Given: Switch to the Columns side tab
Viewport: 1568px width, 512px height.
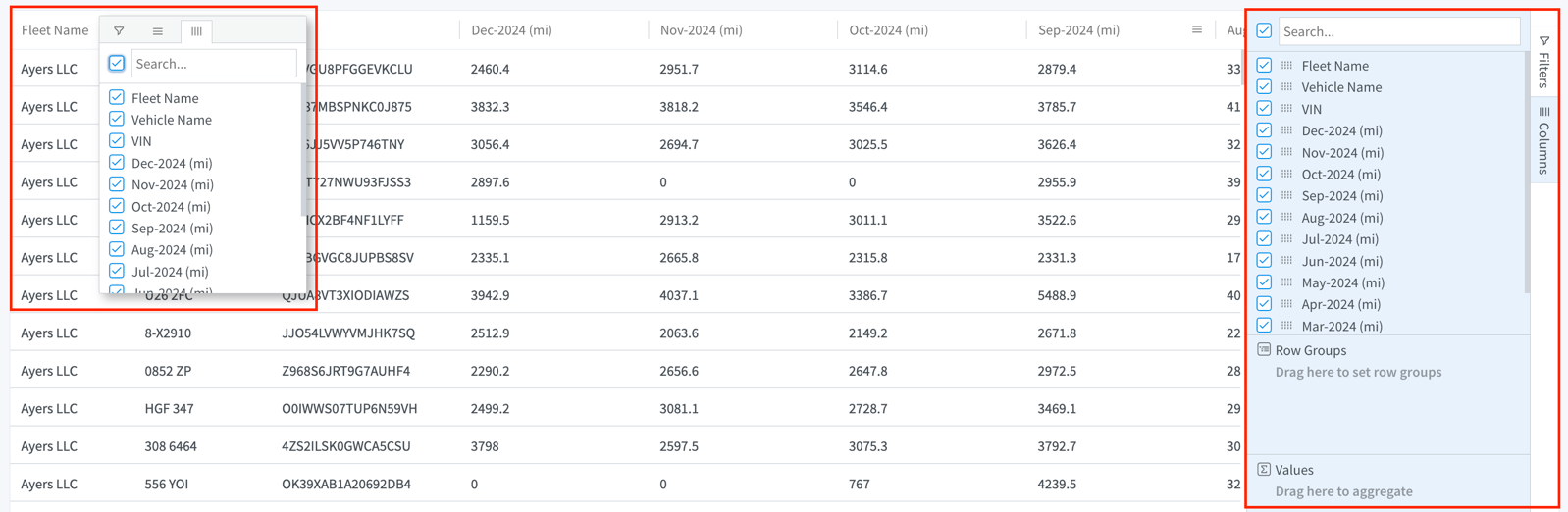Looking at the screenshot, I should (x=1543, y=140).
